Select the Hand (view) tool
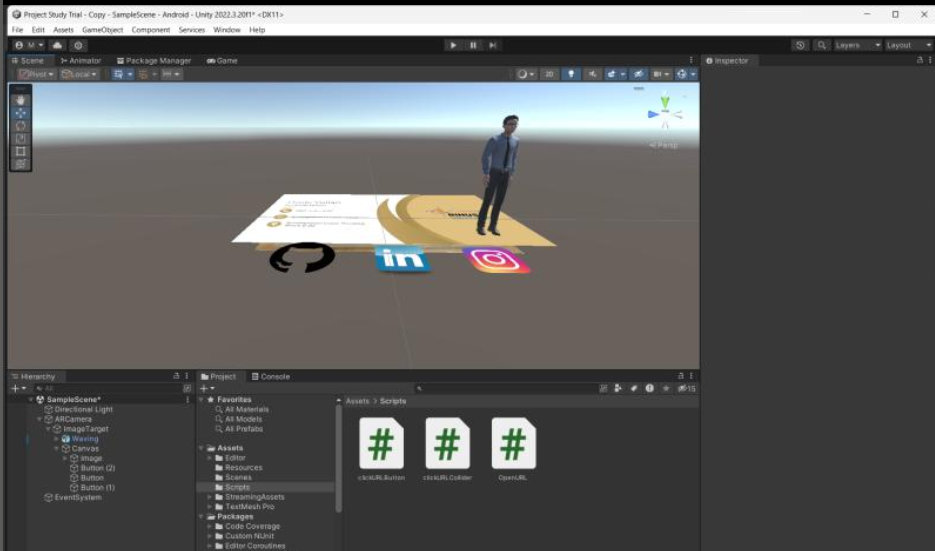This screenshot has height=551, width=935. pyautogui.click(x=21, y=100)
